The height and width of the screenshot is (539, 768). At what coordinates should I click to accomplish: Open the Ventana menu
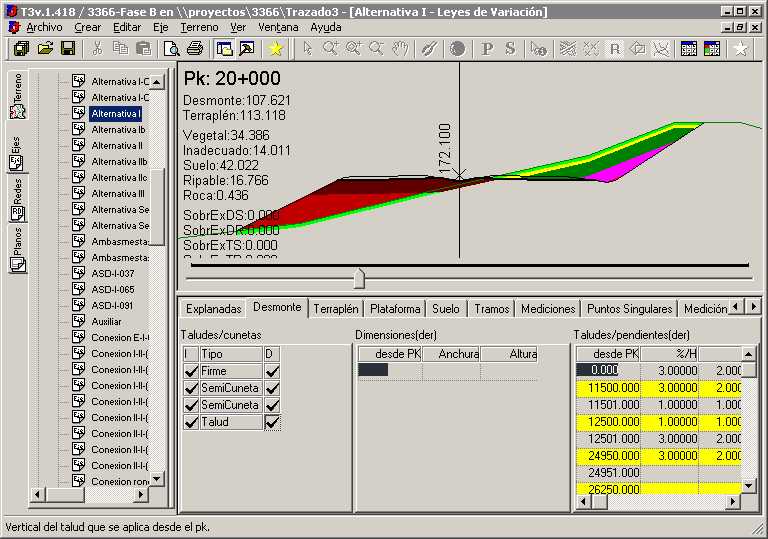[x=278, y=27]
